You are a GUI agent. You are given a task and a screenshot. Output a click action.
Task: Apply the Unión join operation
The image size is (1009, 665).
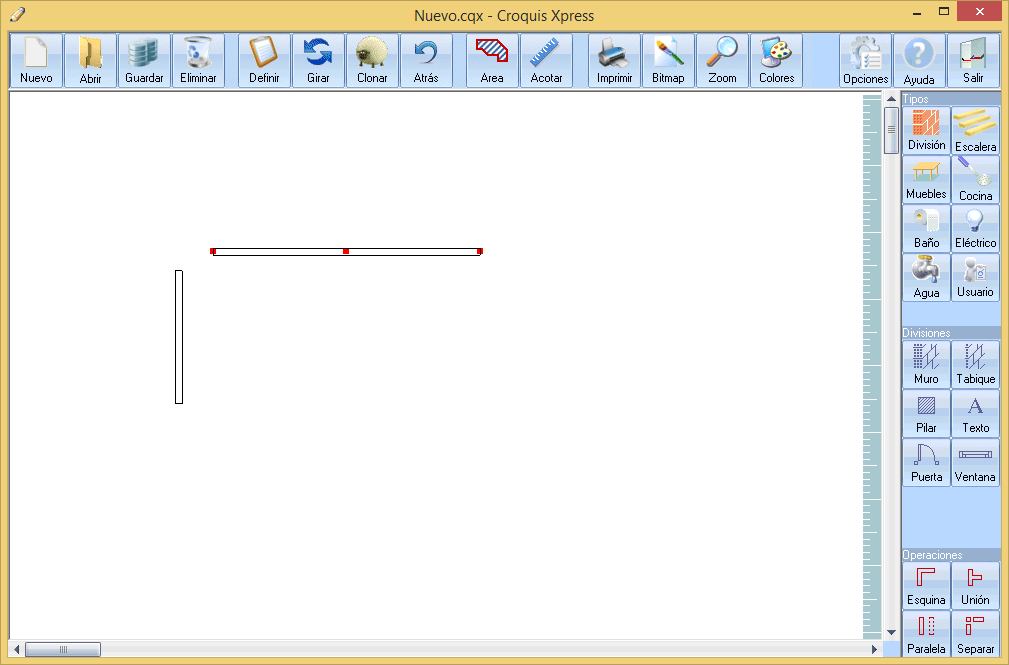(x=975, y=586)
